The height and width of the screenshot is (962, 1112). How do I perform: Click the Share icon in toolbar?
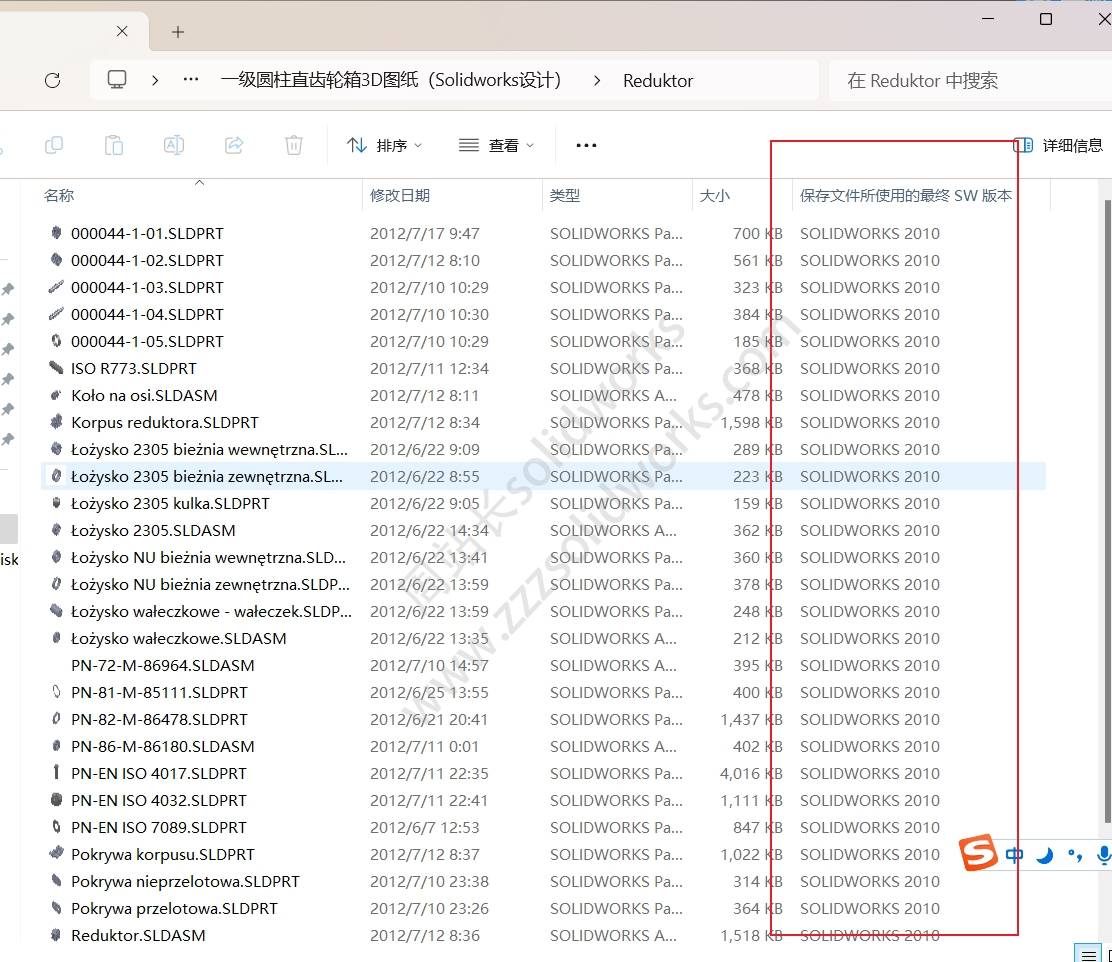pyautogui.click(x=234, y=146)
